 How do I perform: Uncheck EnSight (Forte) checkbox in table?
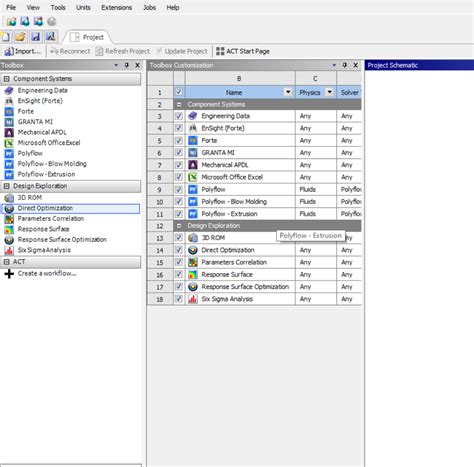point(179,128)
